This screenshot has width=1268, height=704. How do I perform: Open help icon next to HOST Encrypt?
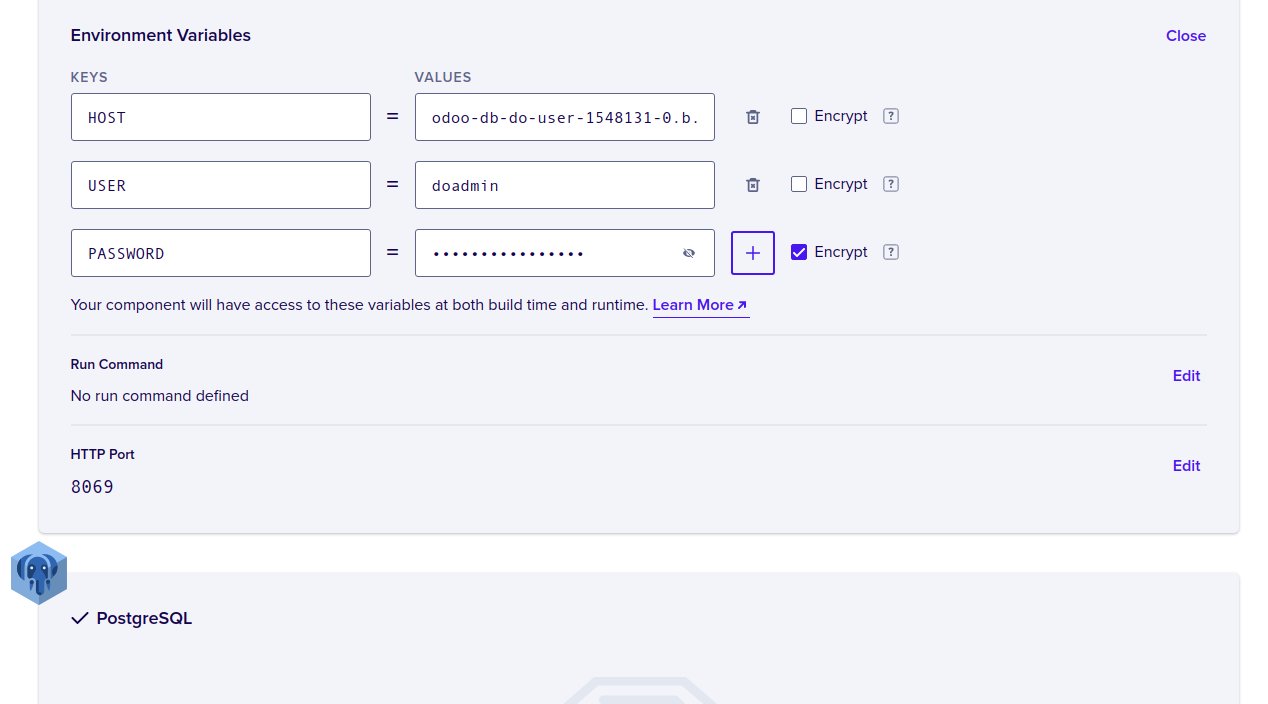click(x=891, y=116)
